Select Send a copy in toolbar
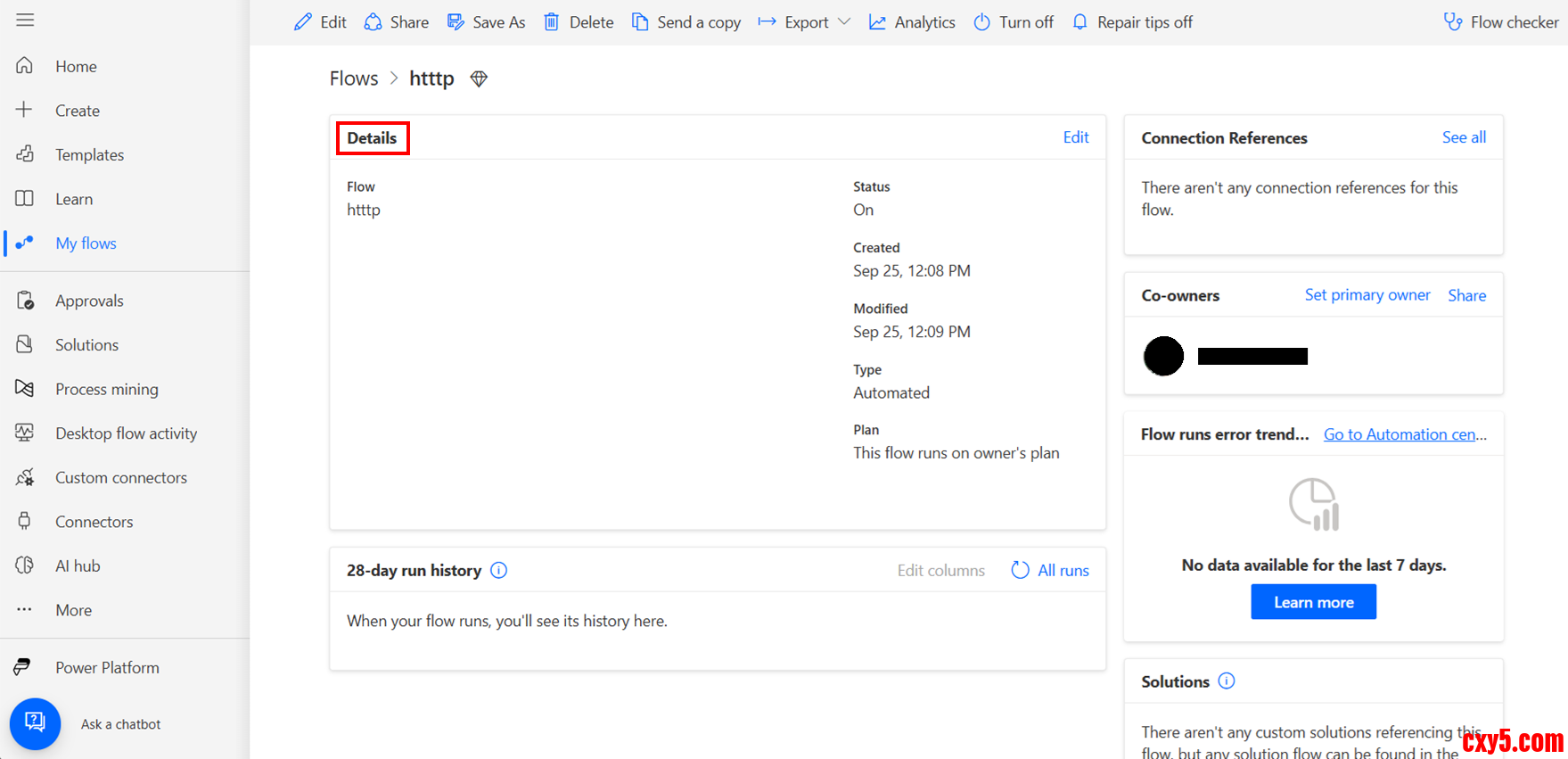 pos(686,22)
